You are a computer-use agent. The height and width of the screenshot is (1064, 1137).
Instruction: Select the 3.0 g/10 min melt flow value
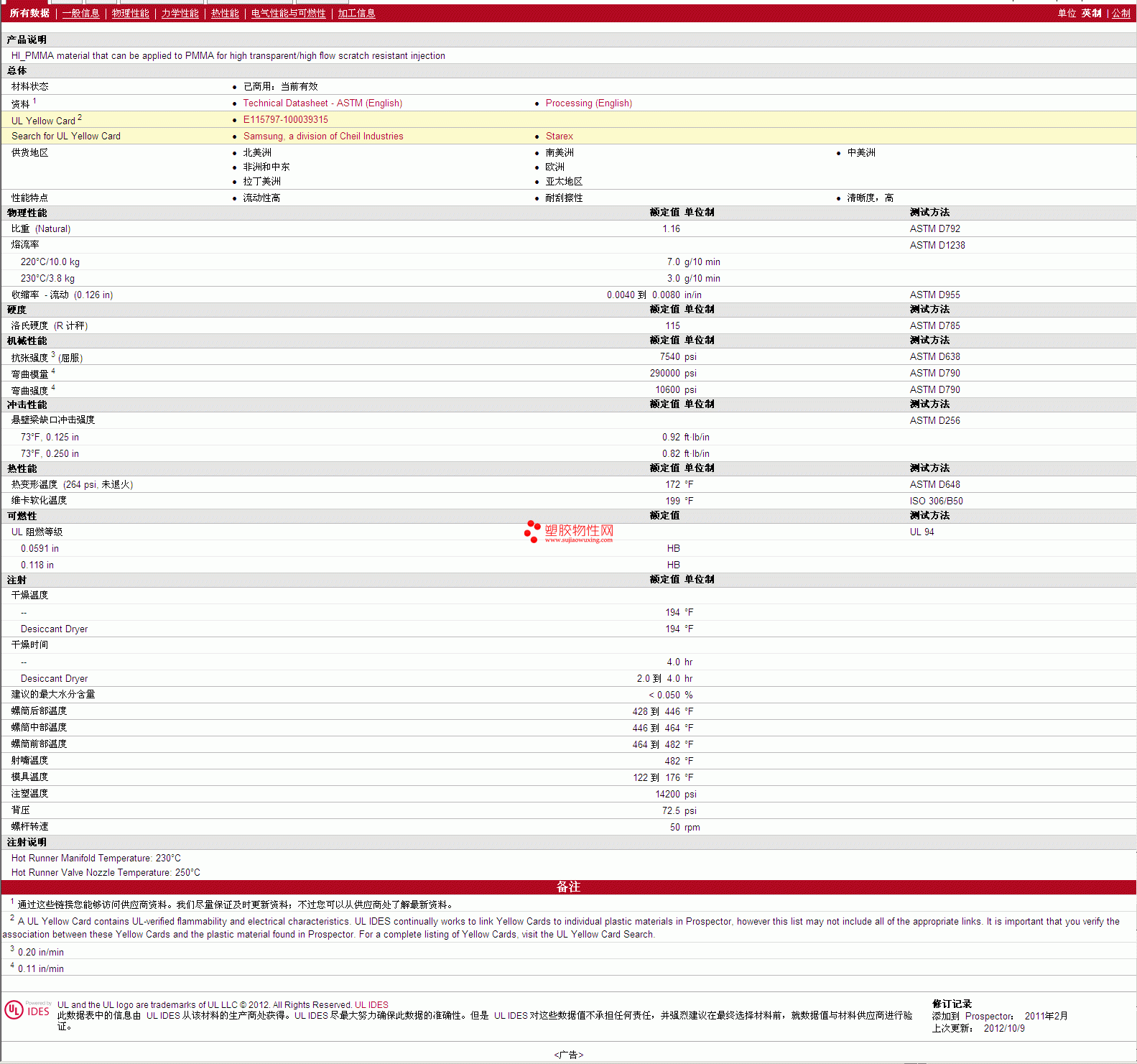pyautogui.click(x=693, y=278)
